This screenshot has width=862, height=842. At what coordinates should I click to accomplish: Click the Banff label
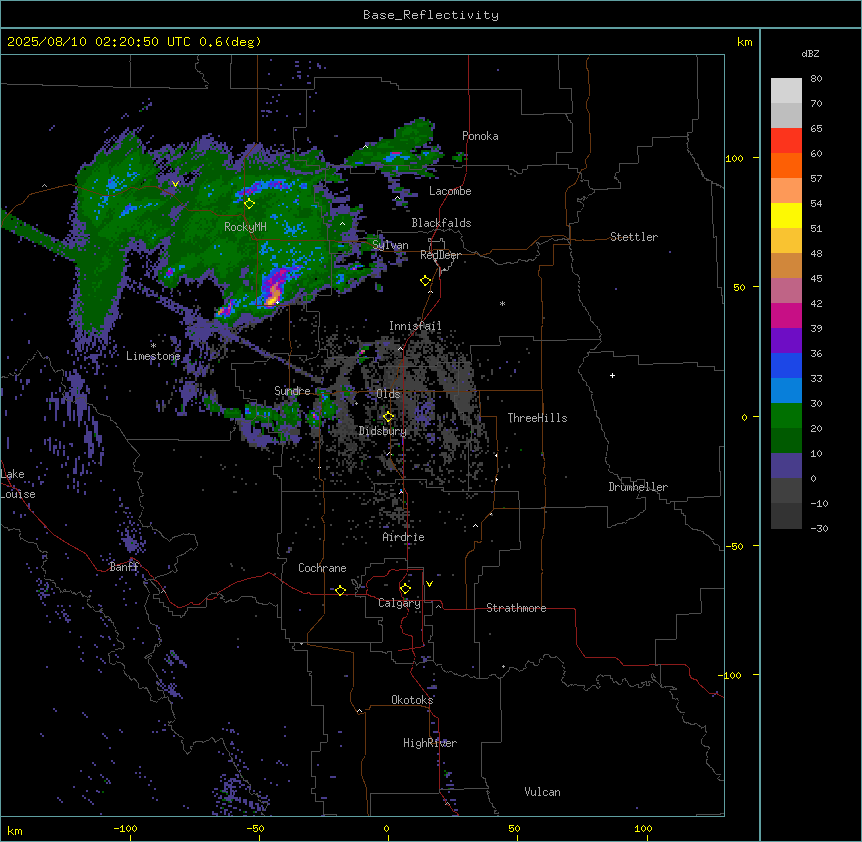124,567
